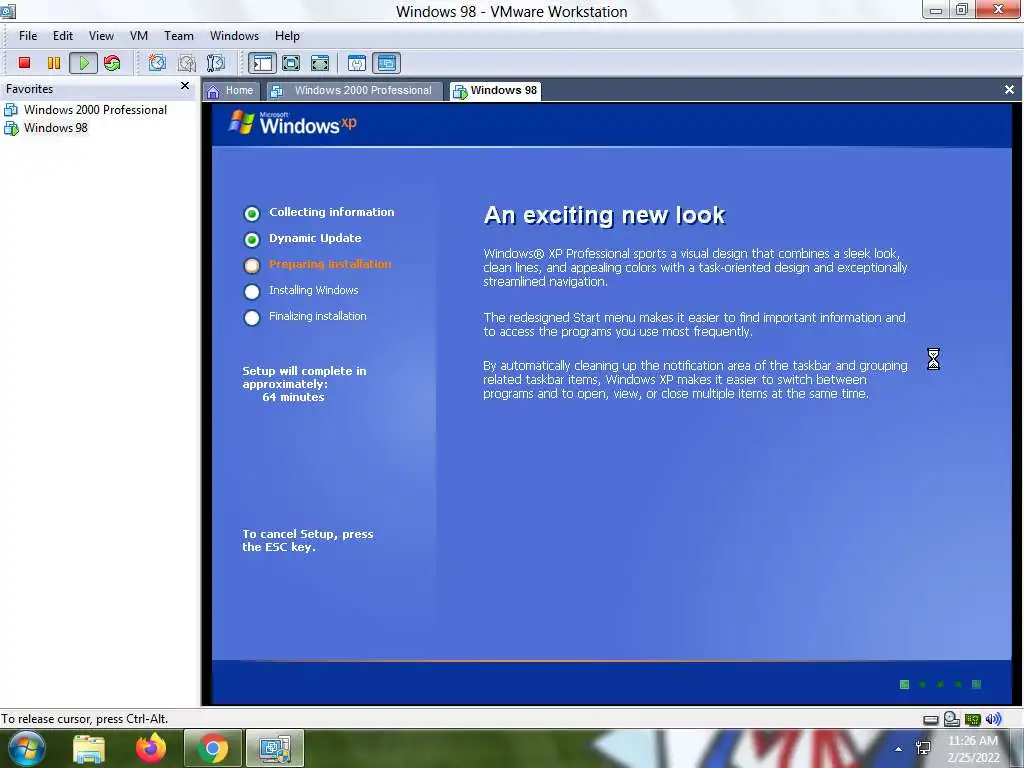This screenshot has width=1024, height=768.
Task: Switch to the Home tab
Action: click(231, 91)
